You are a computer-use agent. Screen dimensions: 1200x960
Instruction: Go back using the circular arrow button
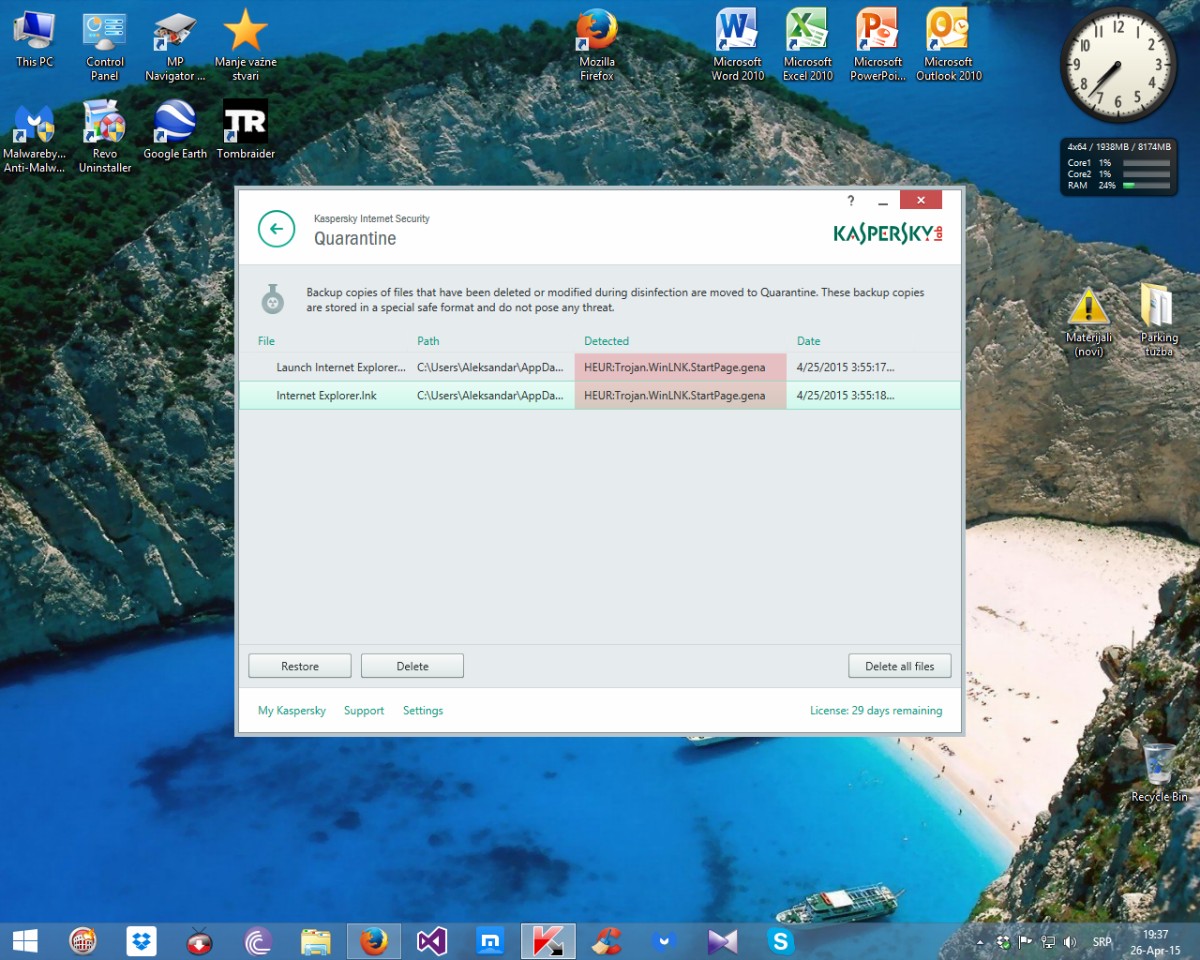277,229
